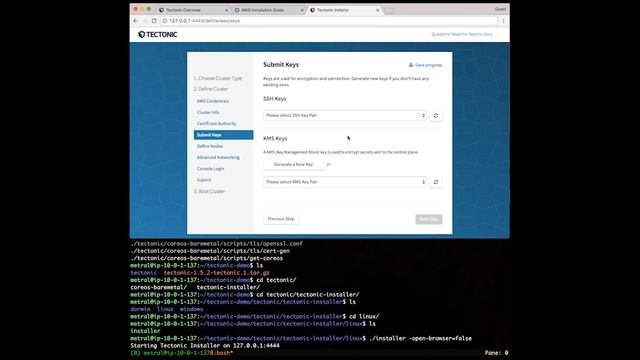Open the Submit sidebar step
This screenshot has width=640, height=360.
pos(204,180)
